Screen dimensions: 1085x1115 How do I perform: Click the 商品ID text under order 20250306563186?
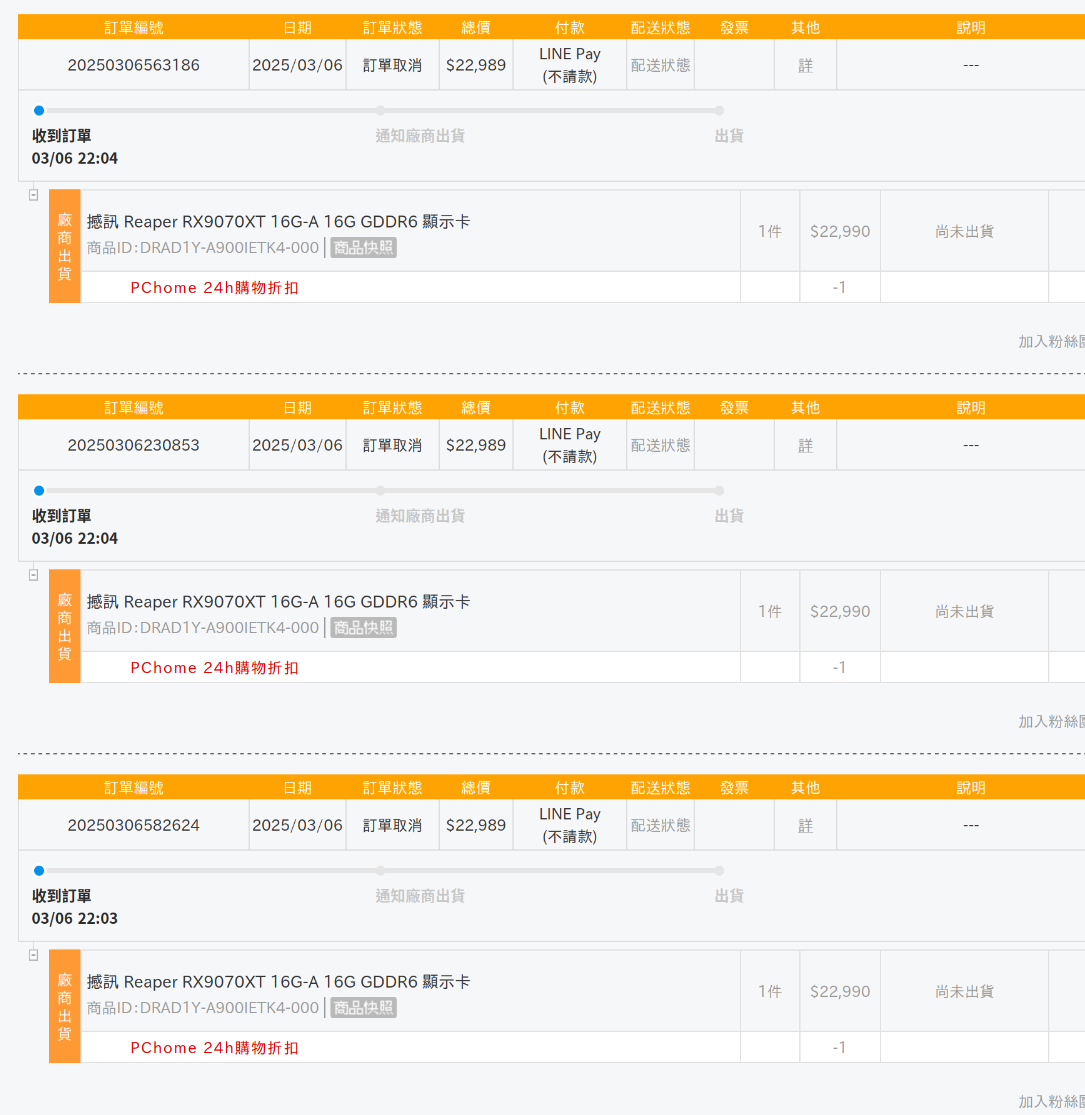(x=203, y=248)
